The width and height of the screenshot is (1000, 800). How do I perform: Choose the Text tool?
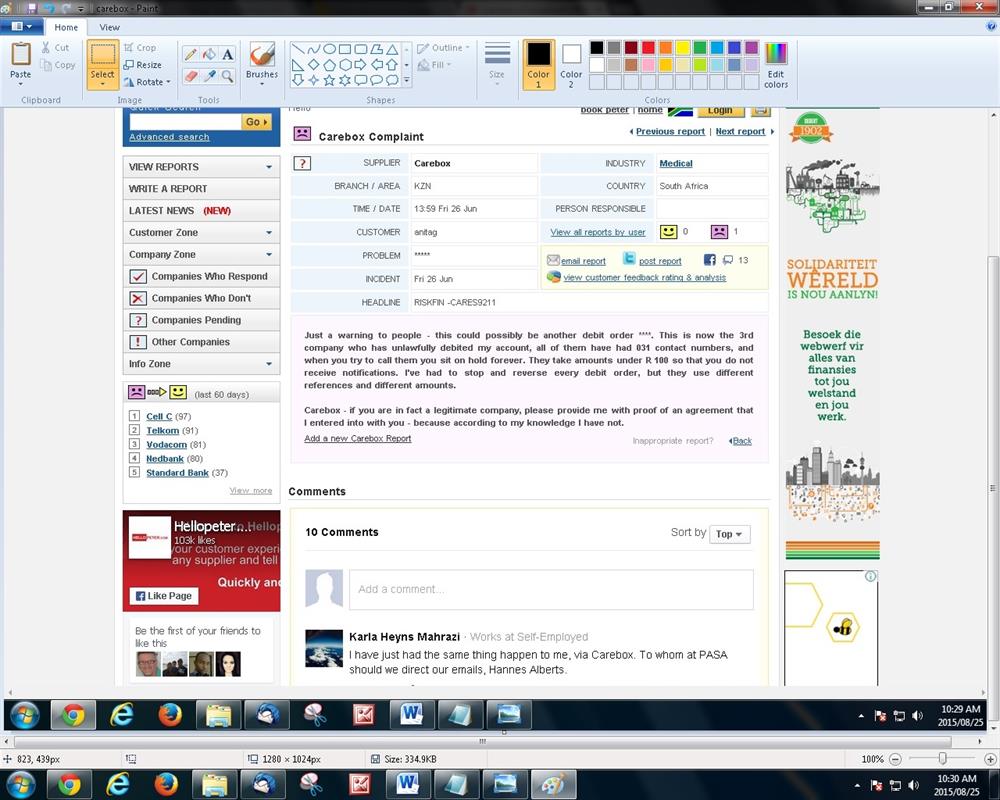click(x=227, y=54)
